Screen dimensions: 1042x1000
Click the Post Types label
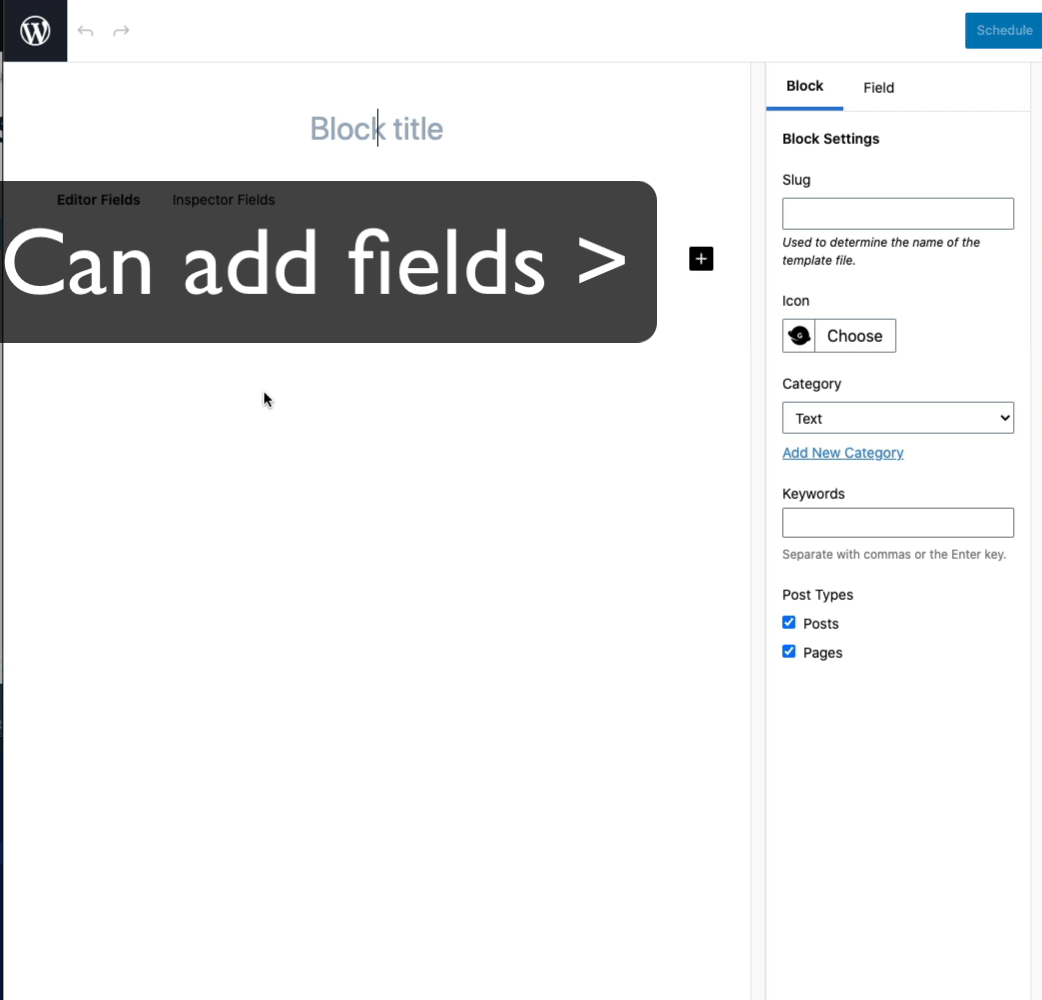click(x=817, y=595)
